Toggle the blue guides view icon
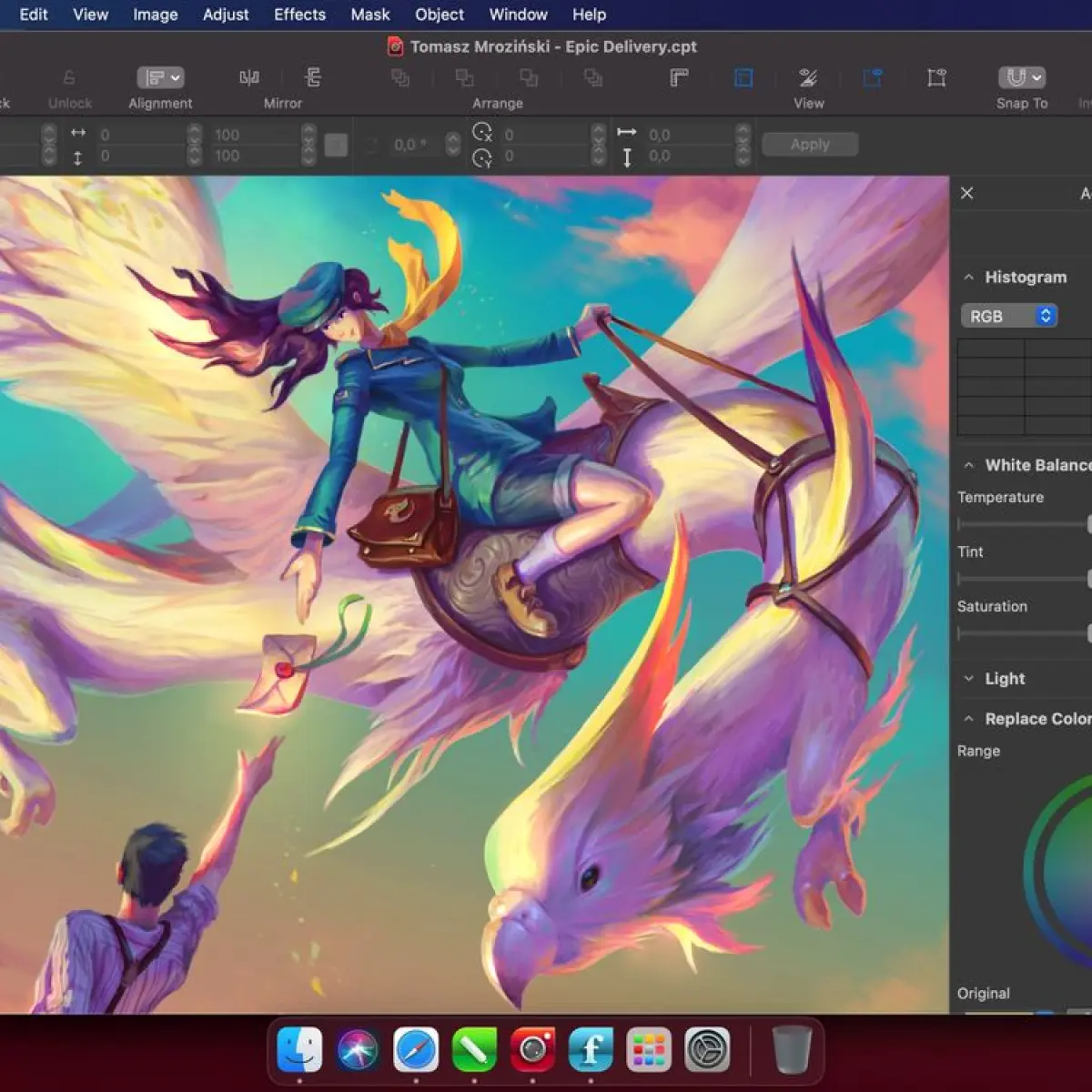Viewport: 1092px width, 1092px height. [x=743, y=77]
